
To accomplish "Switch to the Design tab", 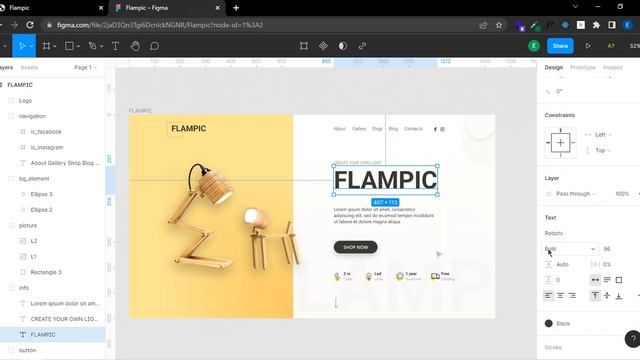I will click(x=553, y=67).
